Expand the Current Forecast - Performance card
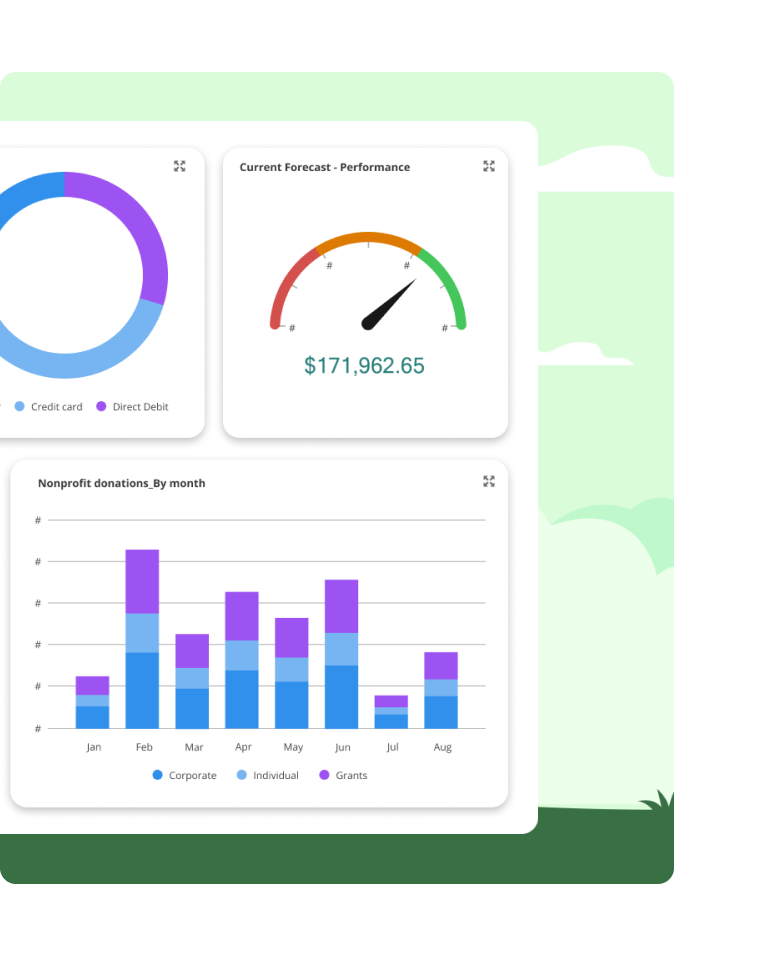The height and width of the screenshot is (957, 767). tap(489, 166)
